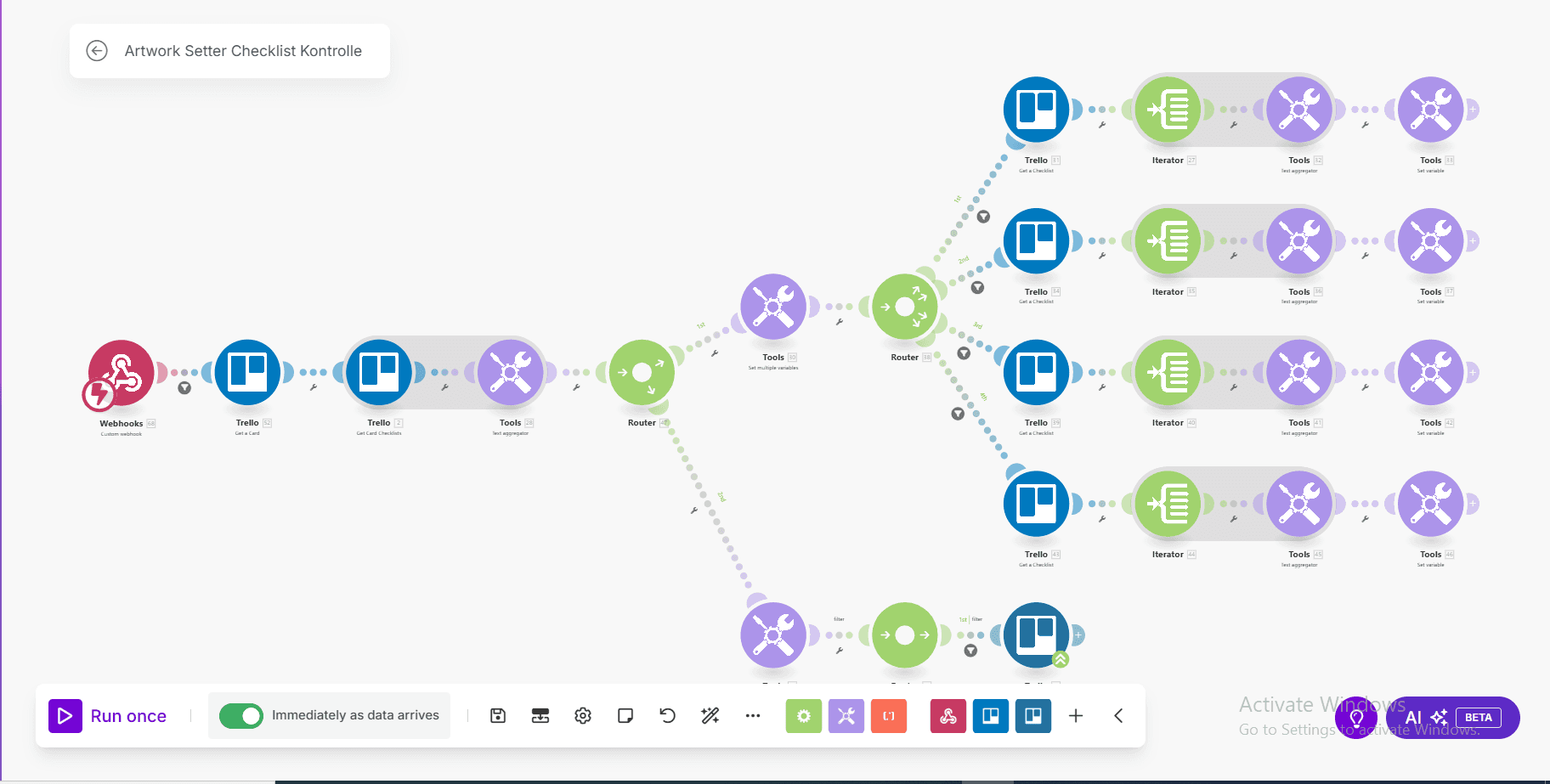
Task: Click Immediately as data arrives schedule label
Action: tap(355, 715)
